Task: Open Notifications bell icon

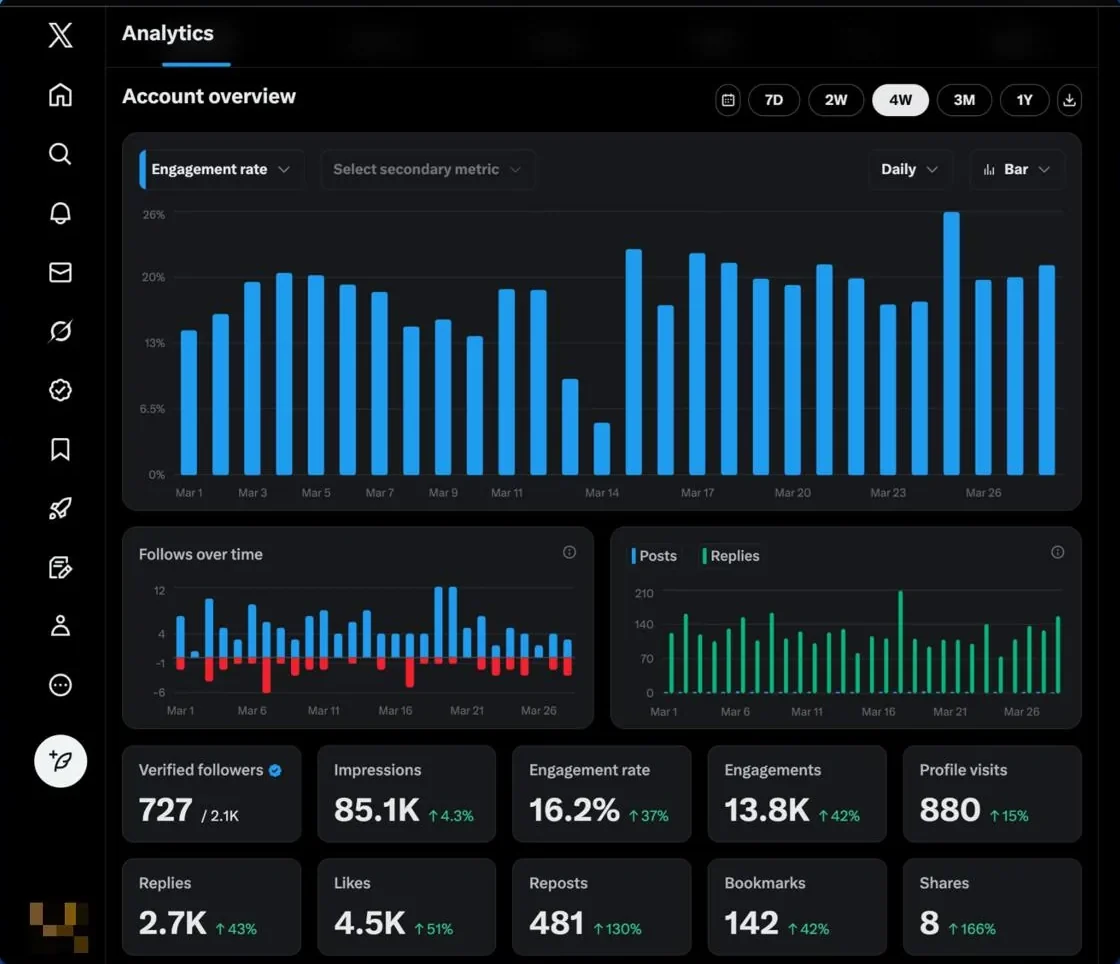Action: point(61,213)
